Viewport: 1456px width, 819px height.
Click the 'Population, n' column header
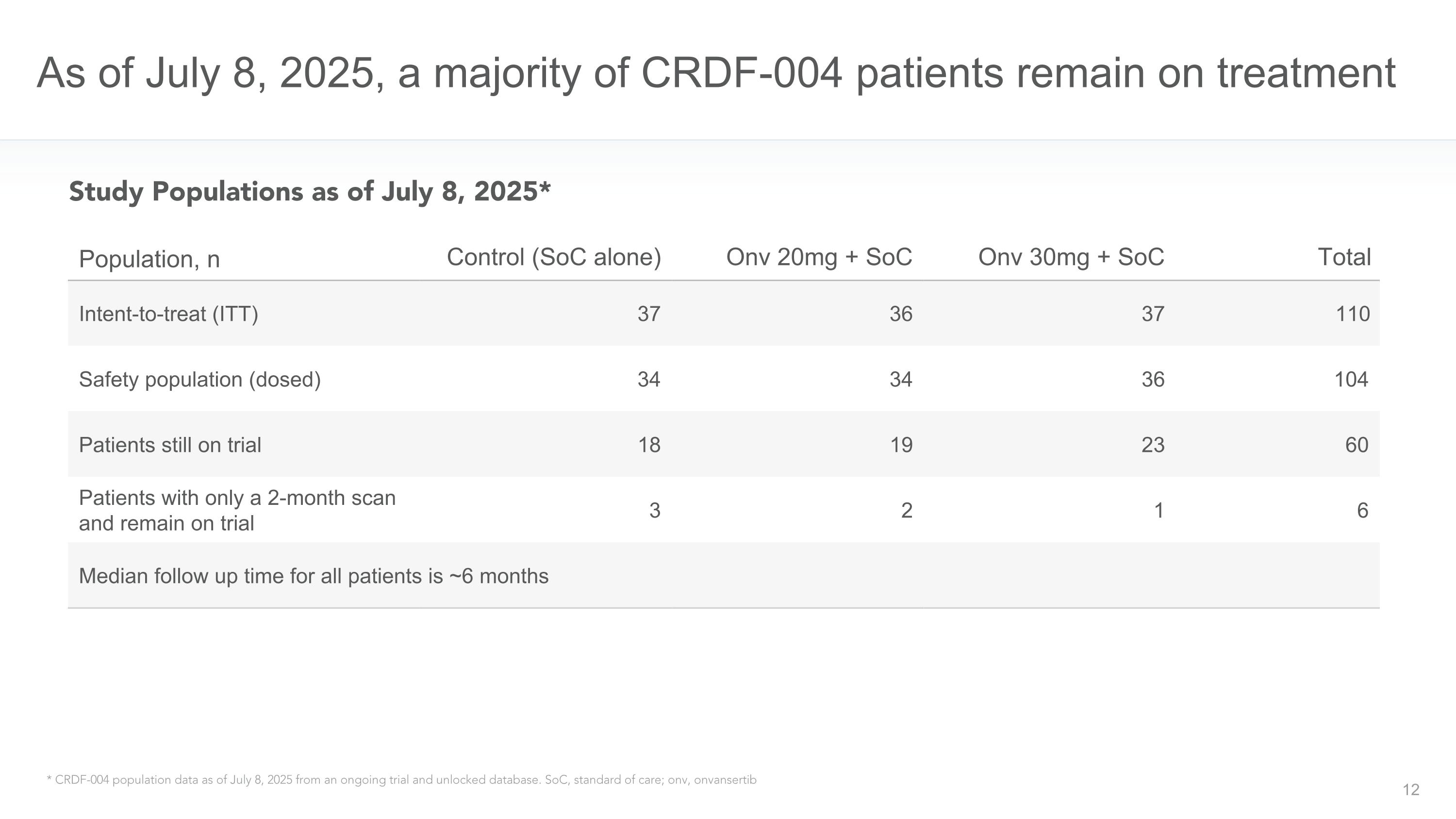pos(149,259)
